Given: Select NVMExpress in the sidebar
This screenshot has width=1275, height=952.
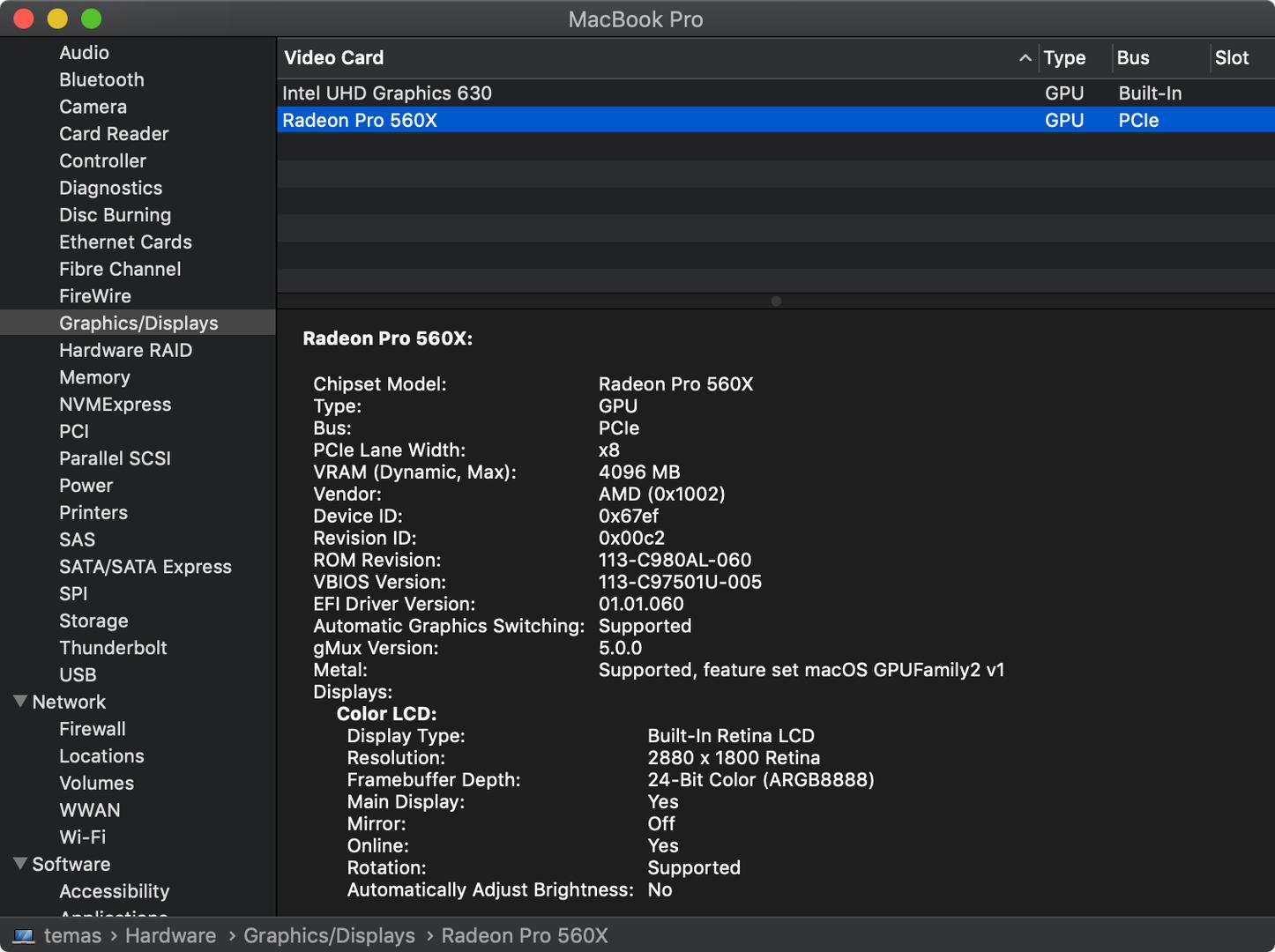Looking at the screenshot, I should point(115,405).
